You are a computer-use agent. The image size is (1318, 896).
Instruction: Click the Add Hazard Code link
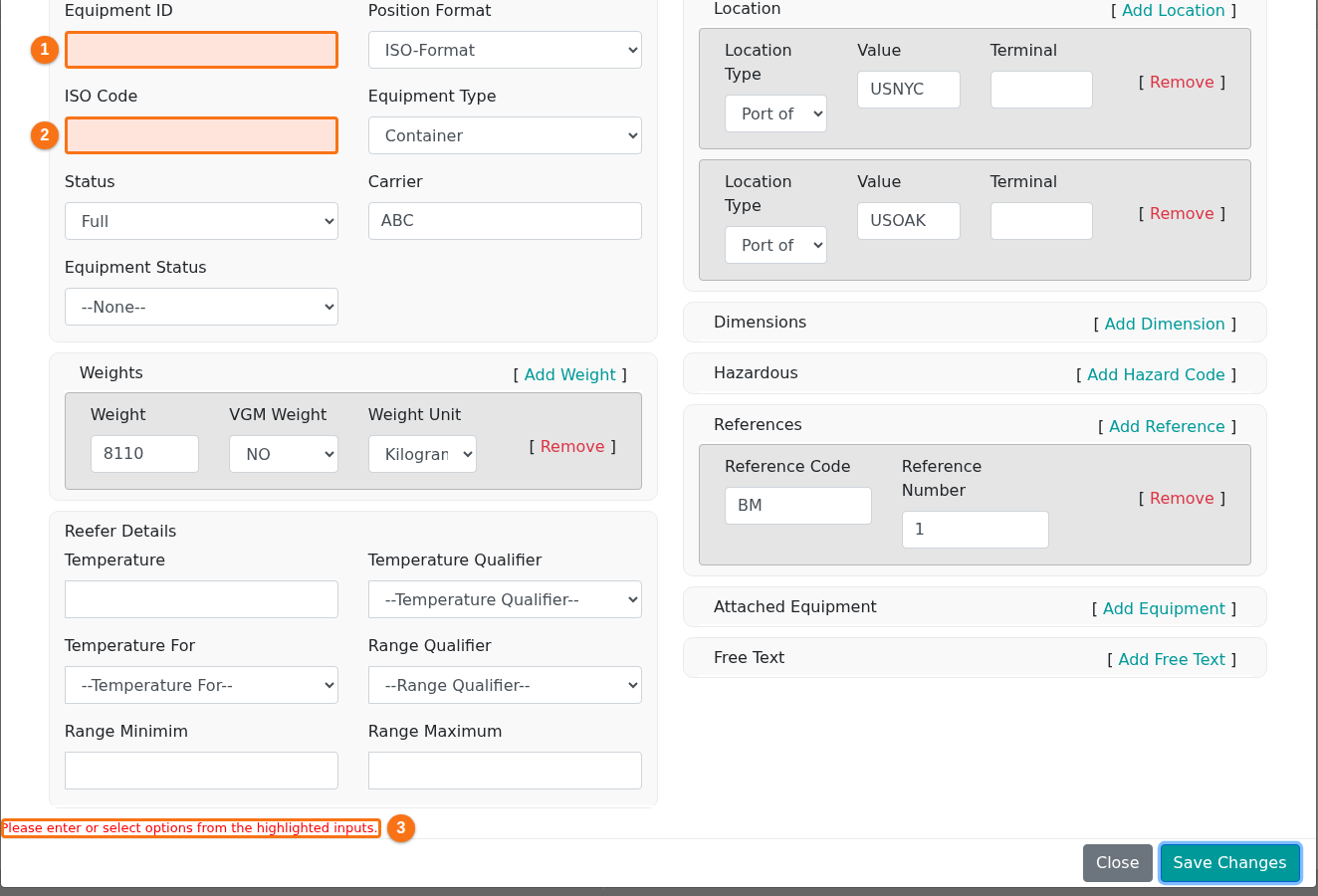pyautogui.click(x=1156, y=374)
